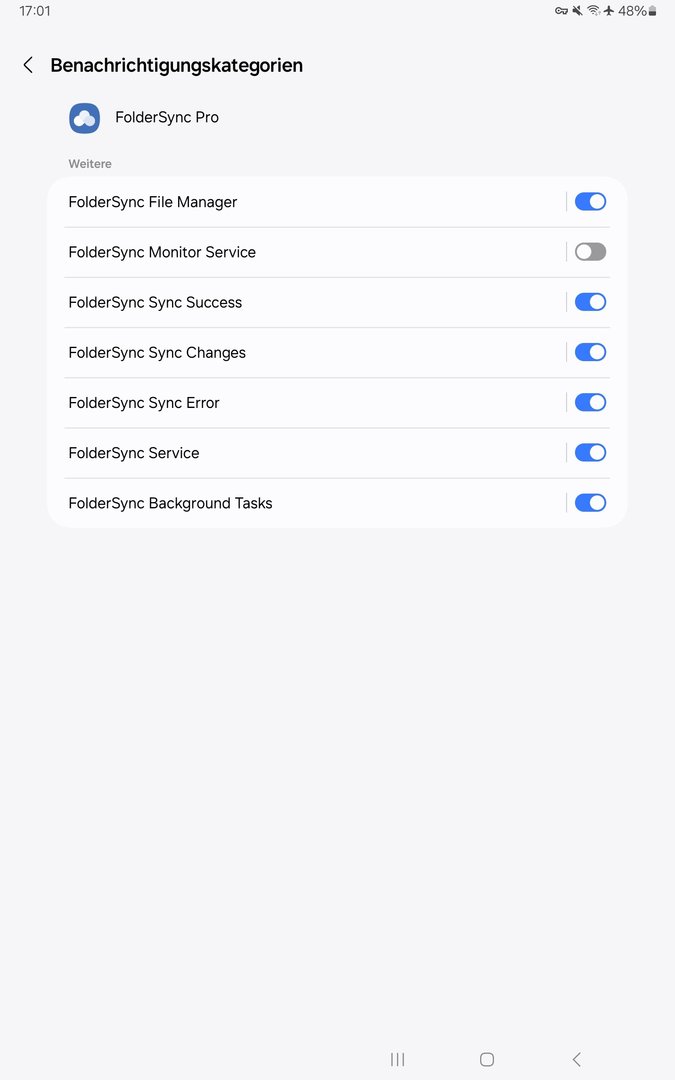Turn off FolderSync Background Tasks toggle
Screen dimensions: 675x1080
[x=590, y=503]
